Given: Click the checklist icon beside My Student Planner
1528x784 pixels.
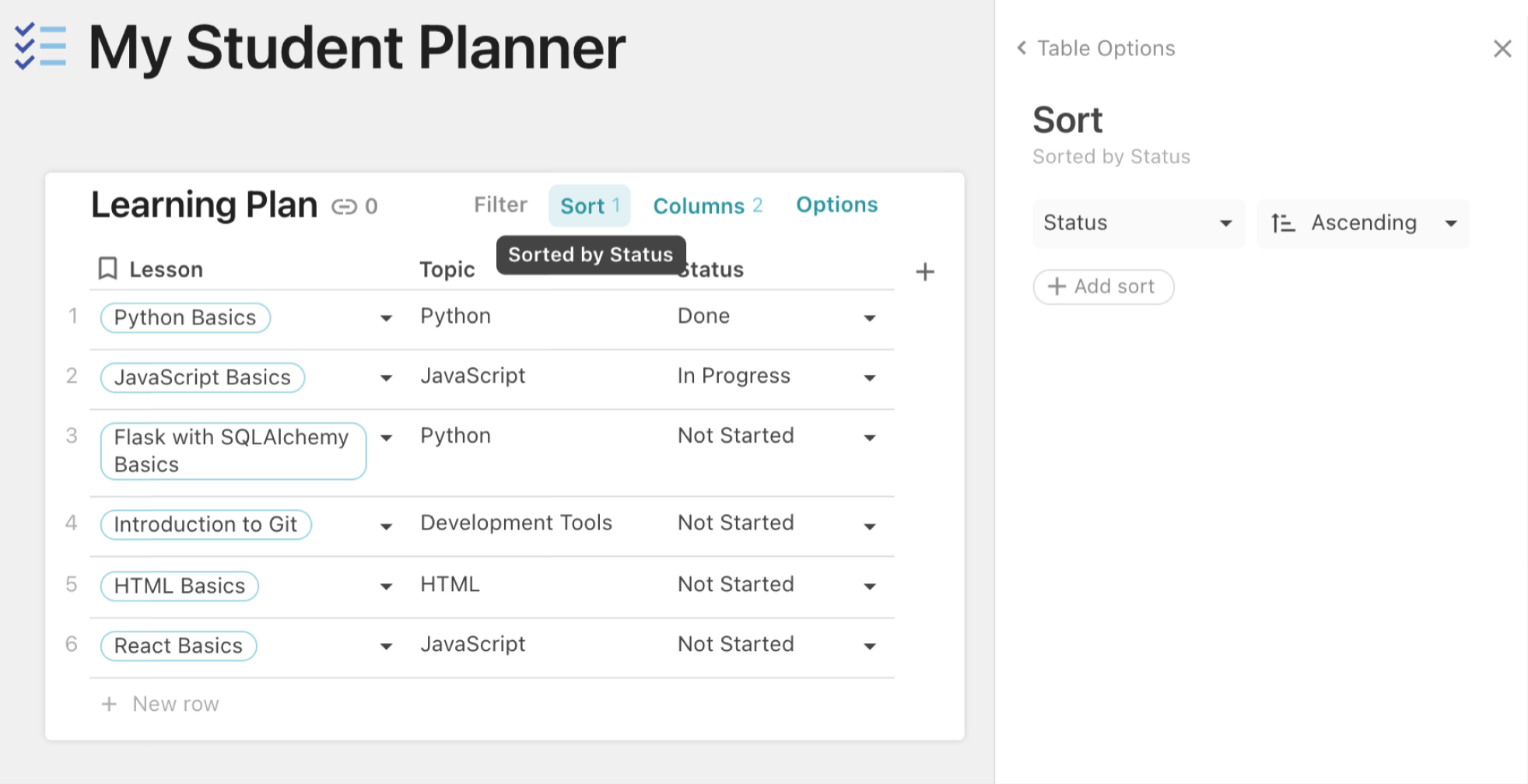Looking at the screenshot, I should (40, 47).
